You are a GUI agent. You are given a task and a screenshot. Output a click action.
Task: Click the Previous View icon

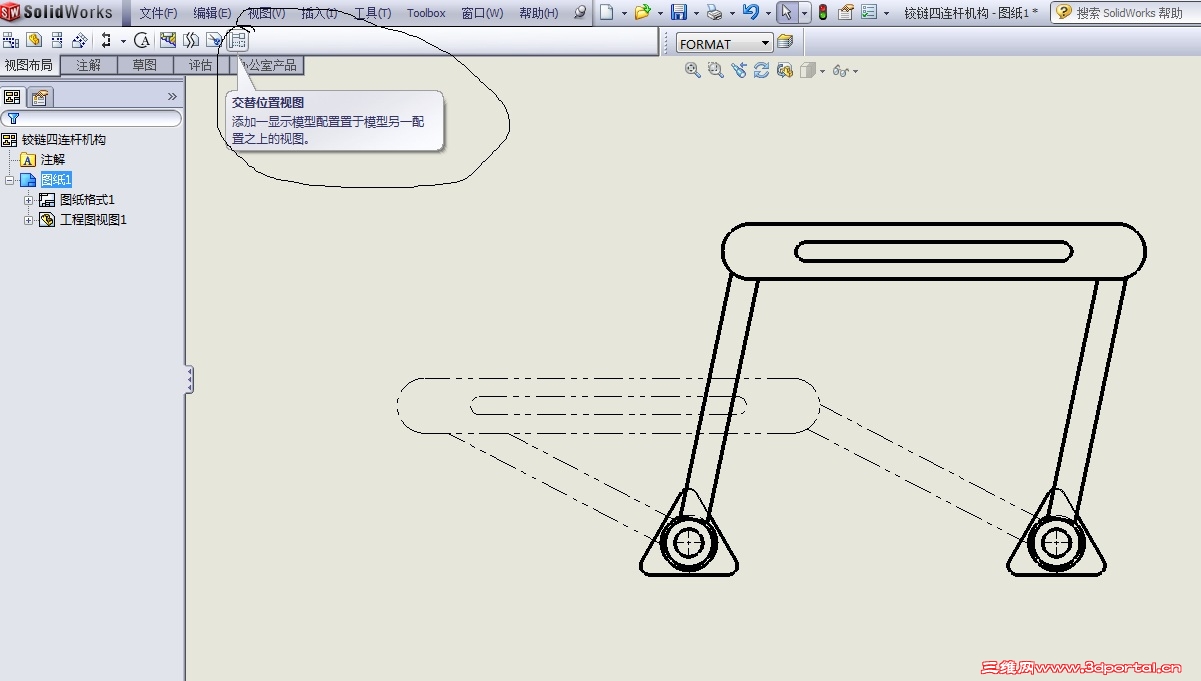coord(738,70)
